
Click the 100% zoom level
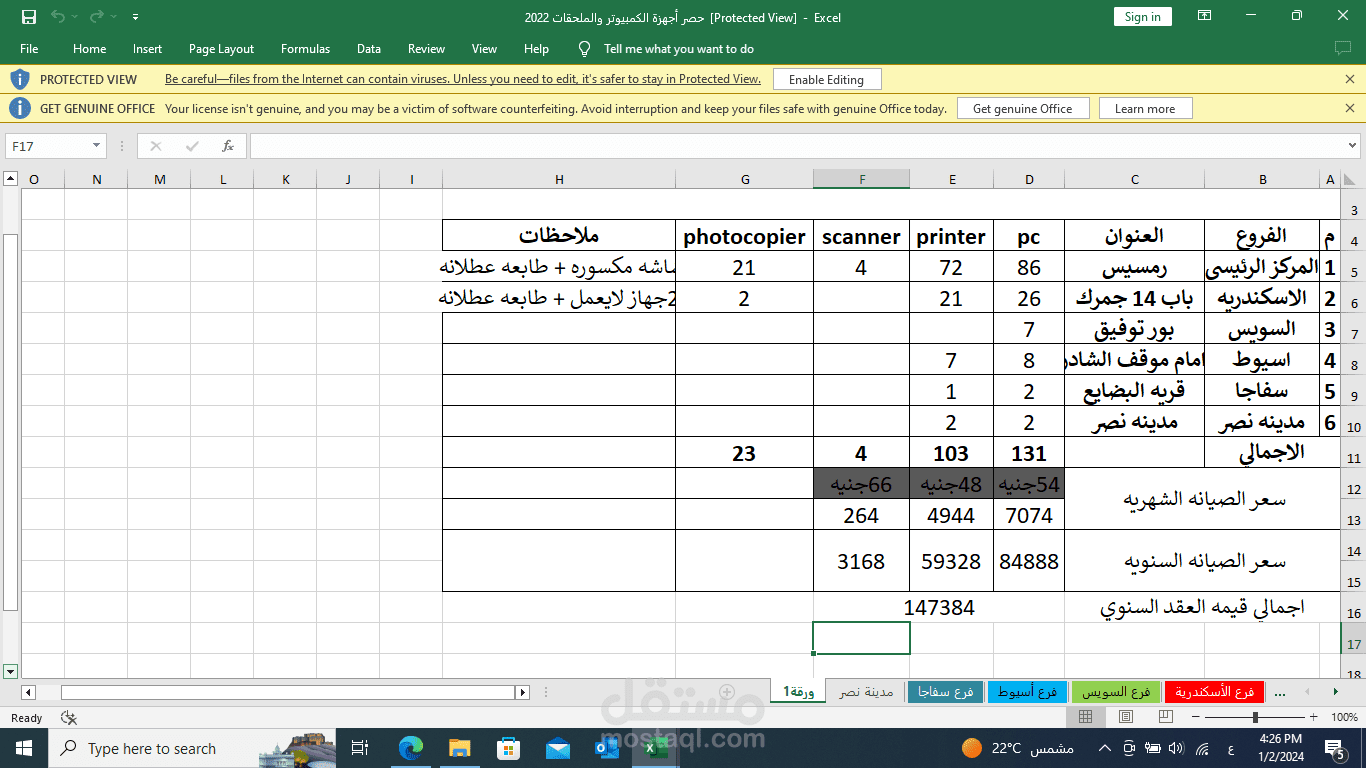pyautogui.click(x=1344, y=717)
